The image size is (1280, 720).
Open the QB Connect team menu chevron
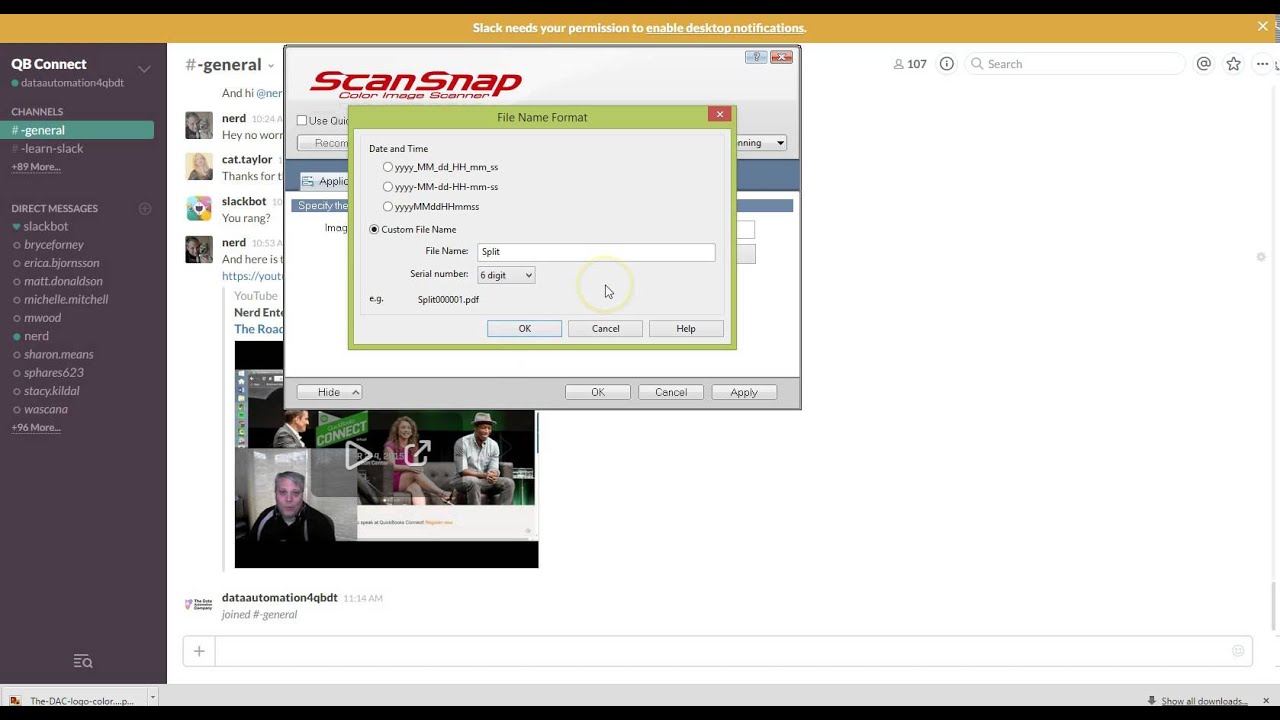(x=144, y=69)
